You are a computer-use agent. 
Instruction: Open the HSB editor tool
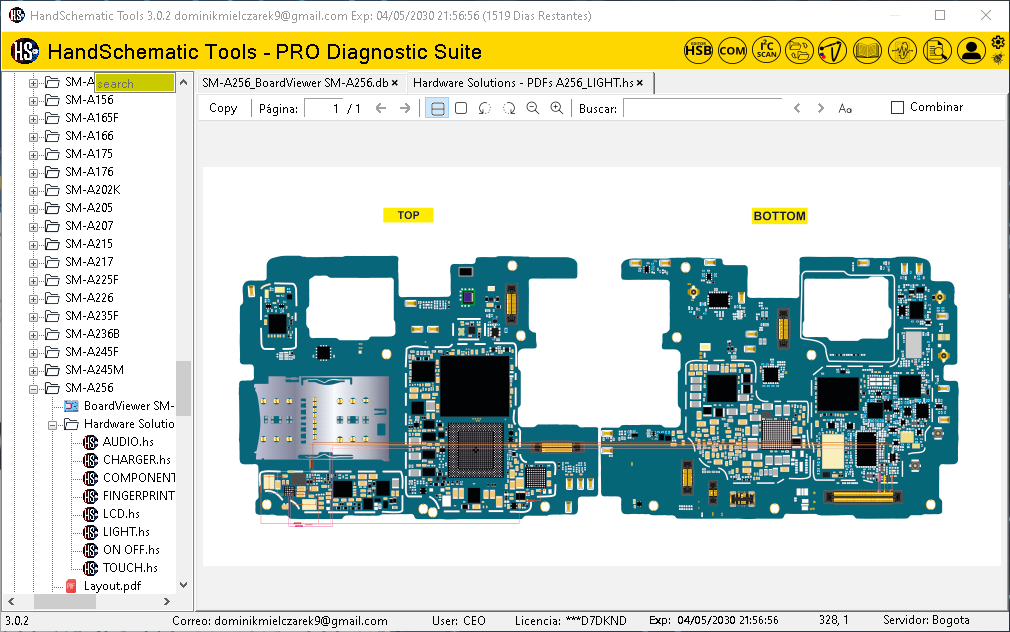pos(698,50)
